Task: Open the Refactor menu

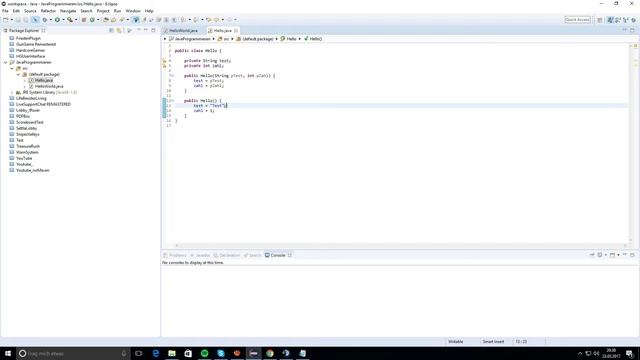Action: (48, 11)
